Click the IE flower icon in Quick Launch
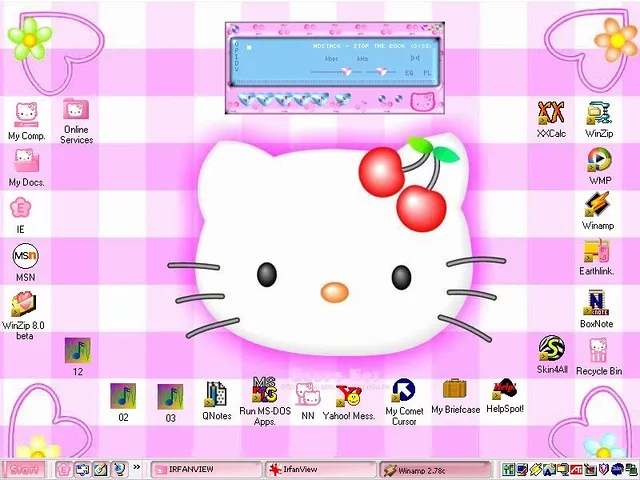This screenshot has height=480, width=640. [x=64, y=470]
